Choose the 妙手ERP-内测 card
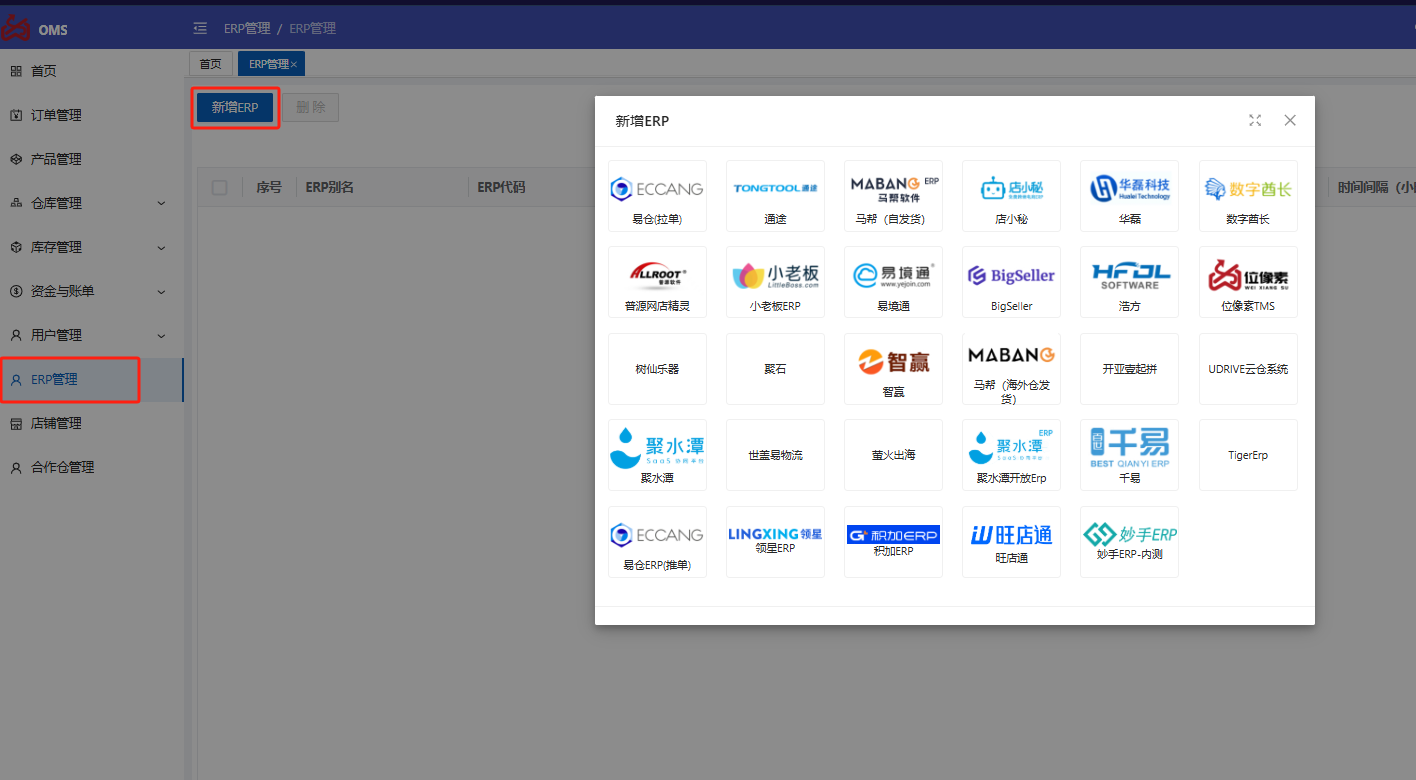 (1129, 542)
